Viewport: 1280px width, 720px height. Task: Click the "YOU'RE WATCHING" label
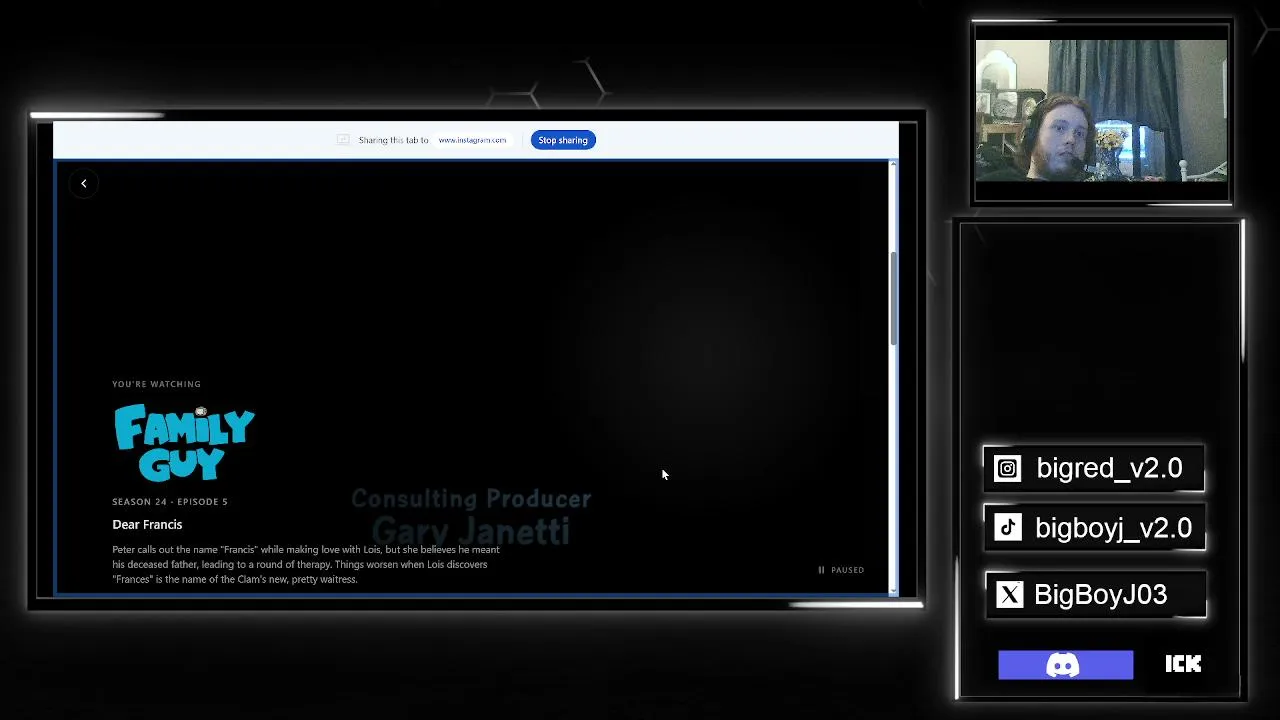(x=156, y=384)
